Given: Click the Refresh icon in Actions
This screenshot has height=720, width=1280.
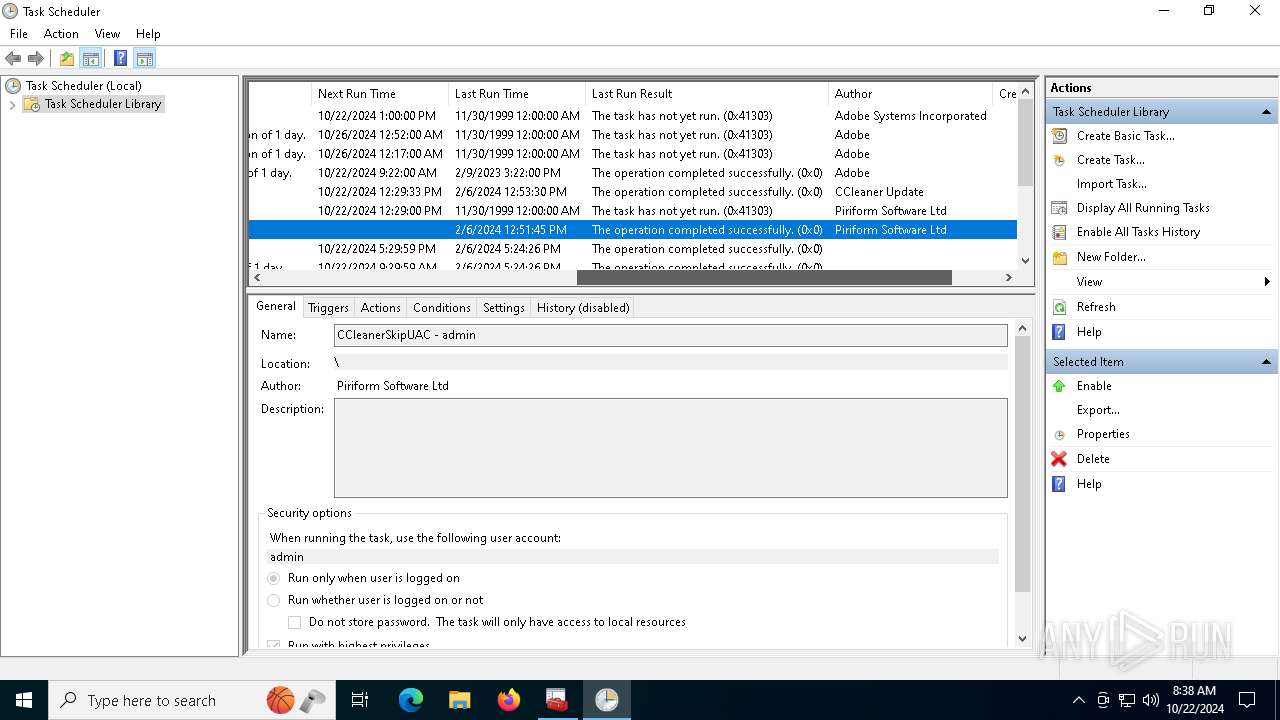Looking at the screenshot, I should [1059, 307].
